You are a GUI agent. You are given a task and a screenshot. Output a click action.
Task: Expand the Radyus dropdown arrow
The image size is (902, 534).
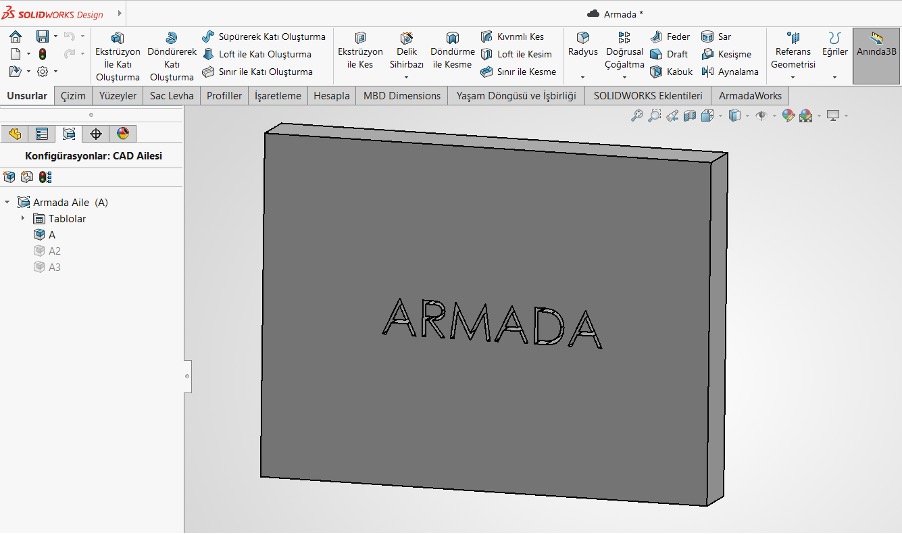tap(583, 77)
